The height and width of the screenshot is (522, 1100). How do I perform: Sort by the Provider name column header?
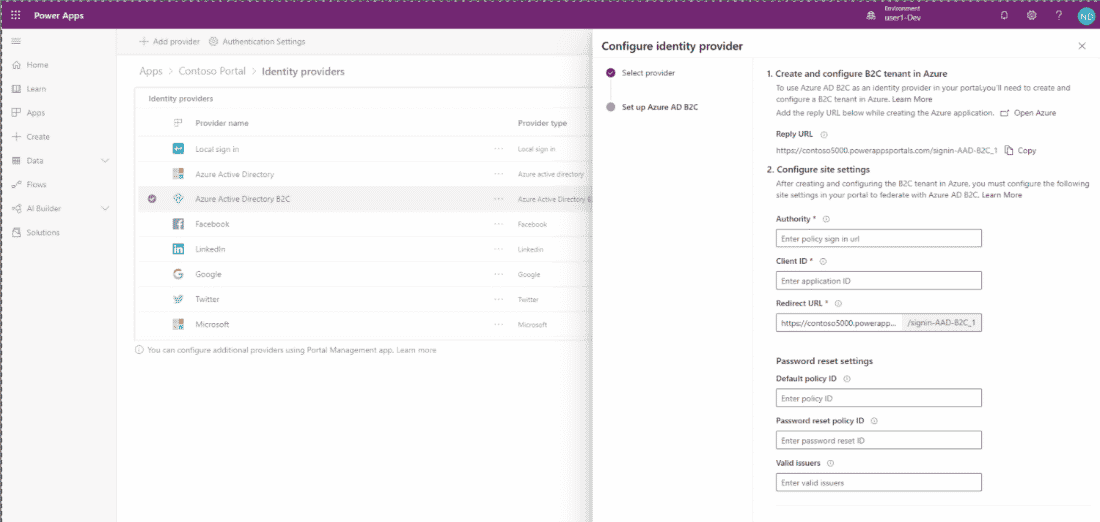[x=222, y=123]
